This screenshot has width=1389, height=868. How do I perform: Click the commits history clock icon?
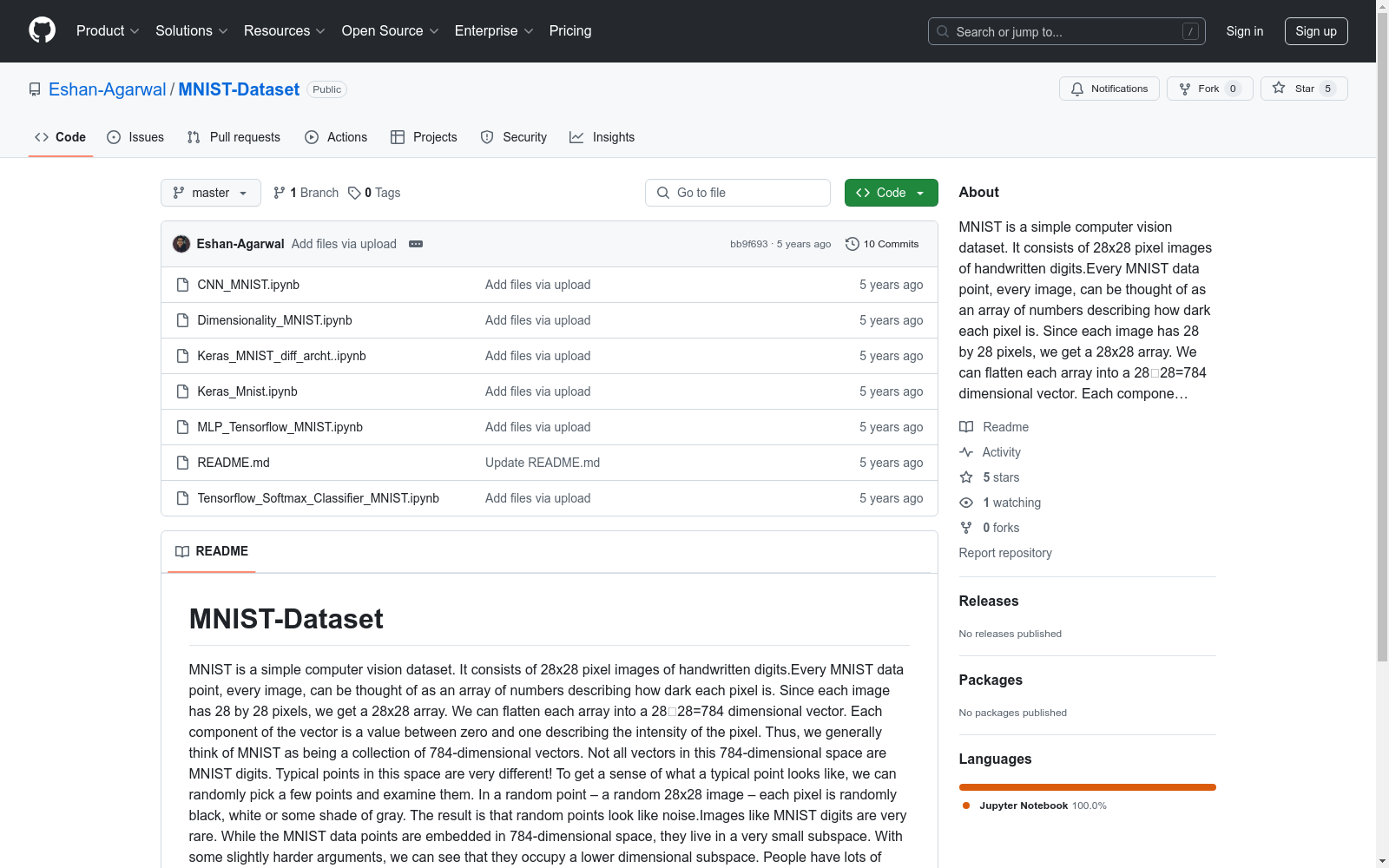(852, 244)
